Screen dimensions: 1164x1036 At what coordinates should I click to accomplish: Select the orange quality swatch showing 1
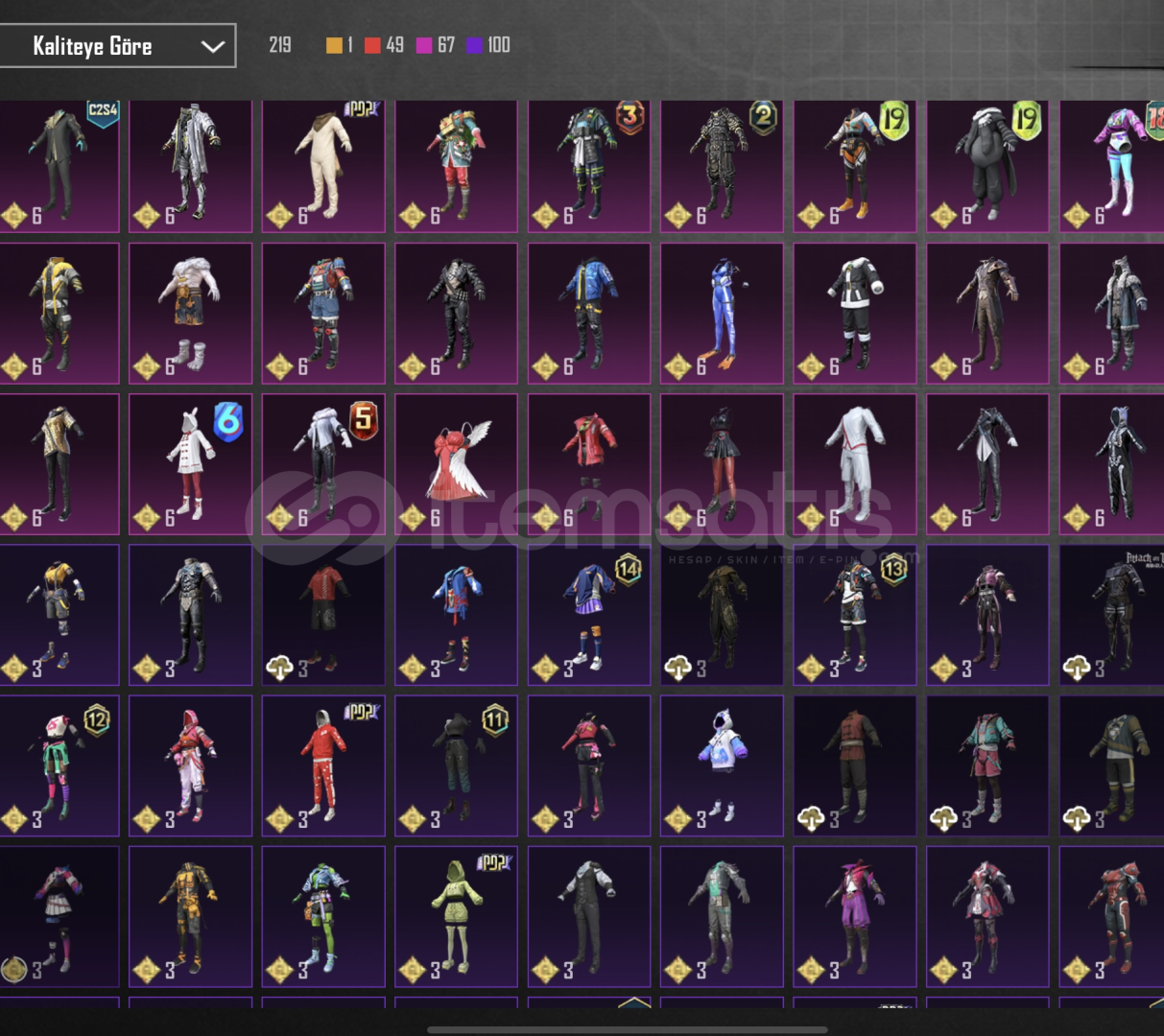334,45
